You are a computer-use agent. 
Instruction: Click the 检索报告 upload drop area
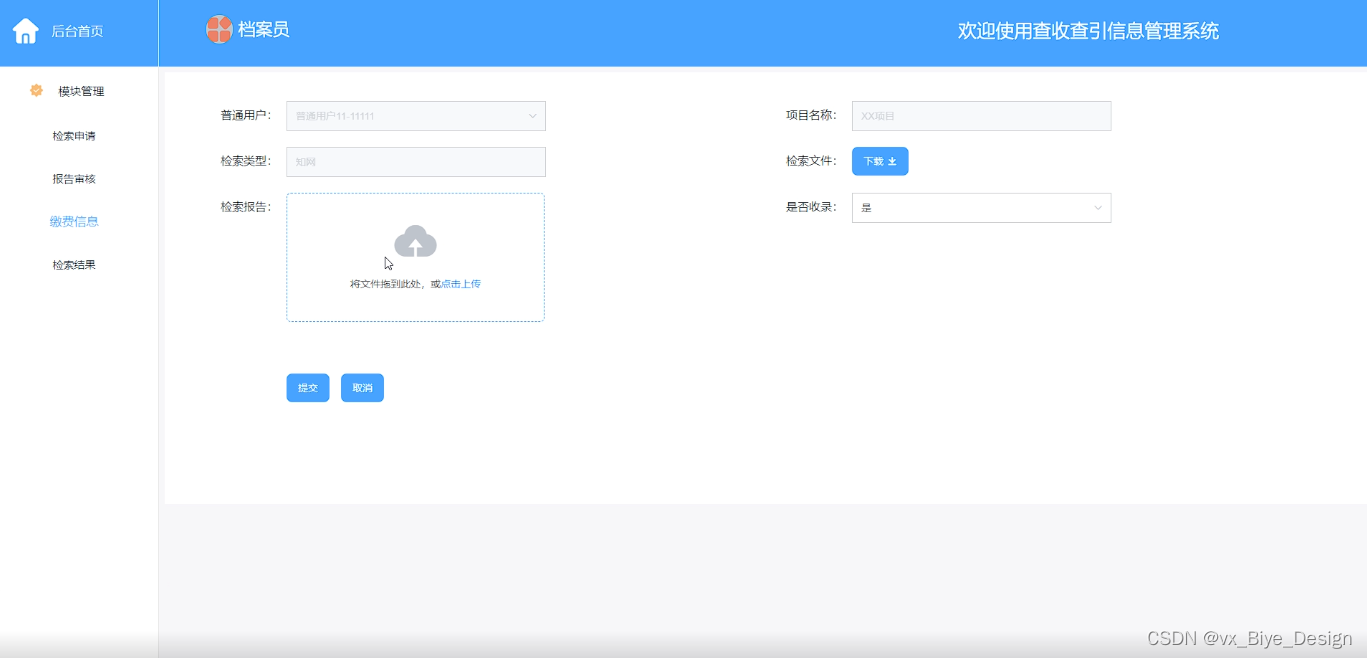[x=415, y=257]
